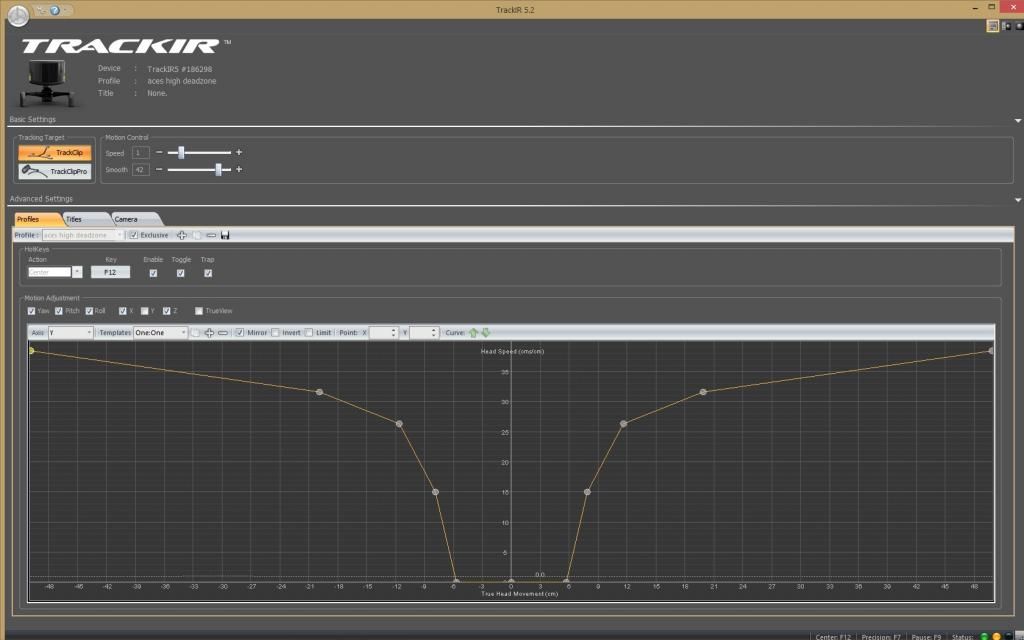
Task: Click the F12 hotkey button
Action: click(110, 272)
